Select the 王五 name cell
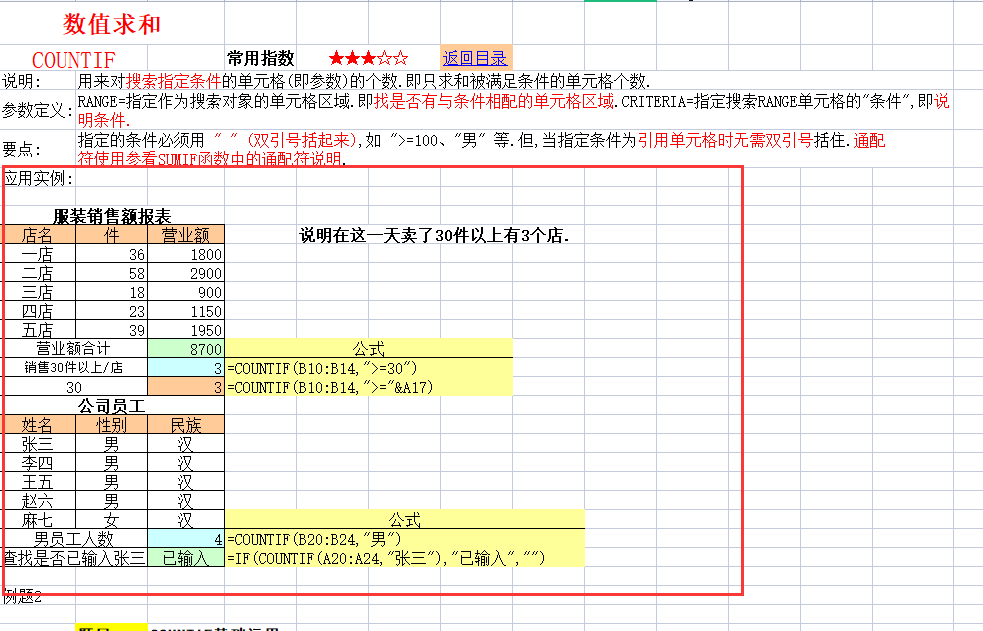 click(39, 481)
